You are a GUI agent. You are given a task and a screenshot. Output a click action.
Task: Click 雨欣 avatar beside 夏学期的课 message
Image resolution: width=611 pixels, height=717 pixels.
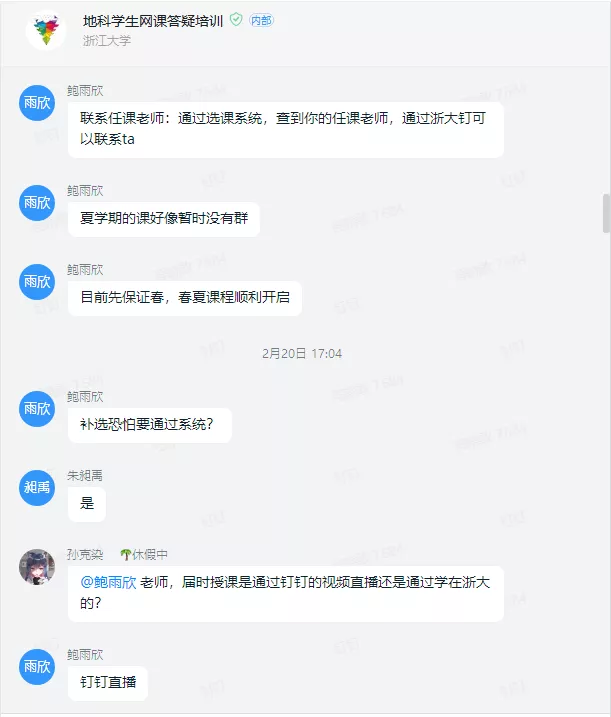[37, 203]
